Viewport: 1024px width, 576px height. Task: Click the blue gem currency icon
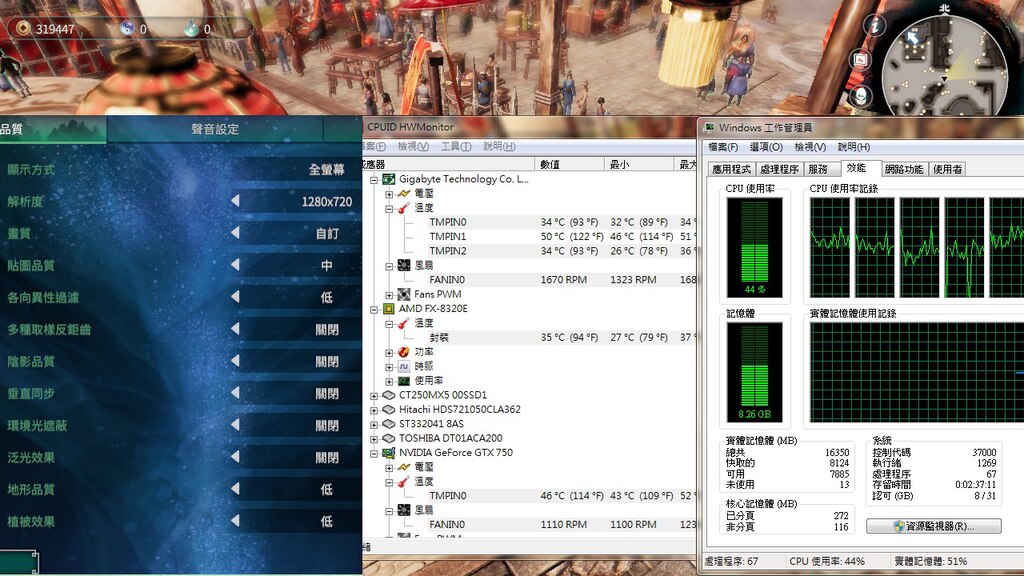click(127, 28)
